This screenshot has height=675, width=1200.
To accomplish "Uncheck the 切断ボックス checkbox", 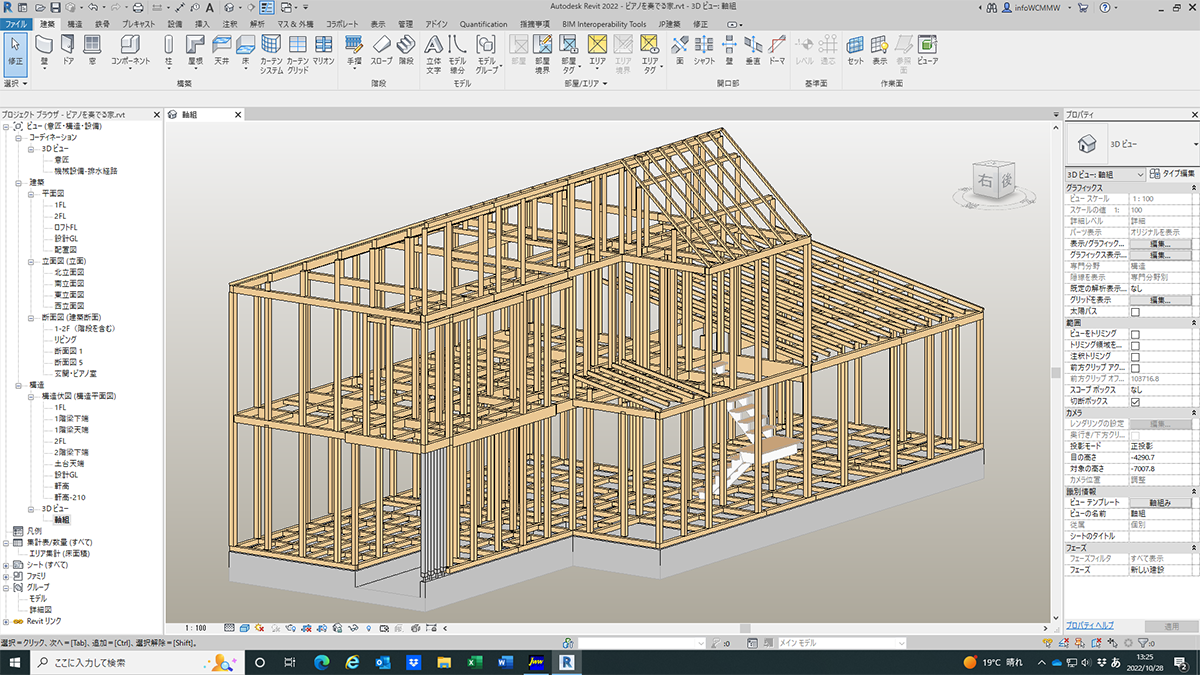I will [x=1135, y=402].
